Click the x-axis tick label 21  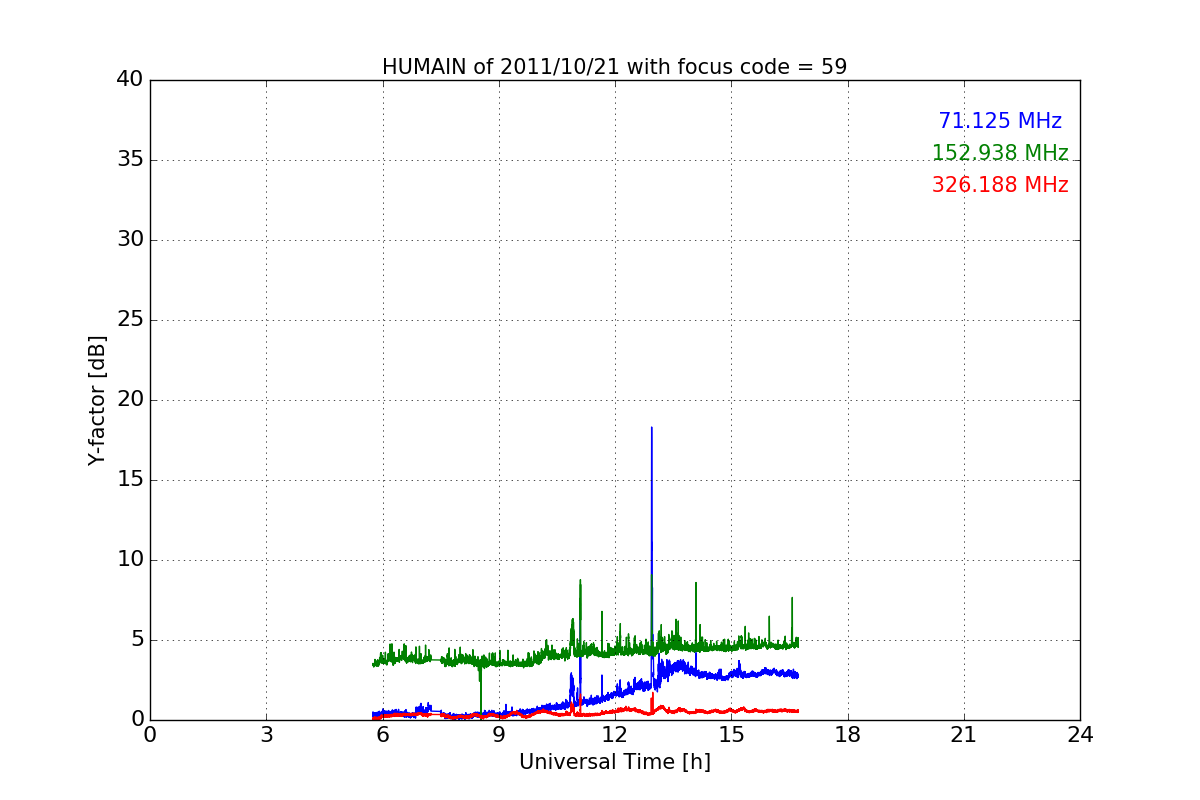tap(964, 735)
